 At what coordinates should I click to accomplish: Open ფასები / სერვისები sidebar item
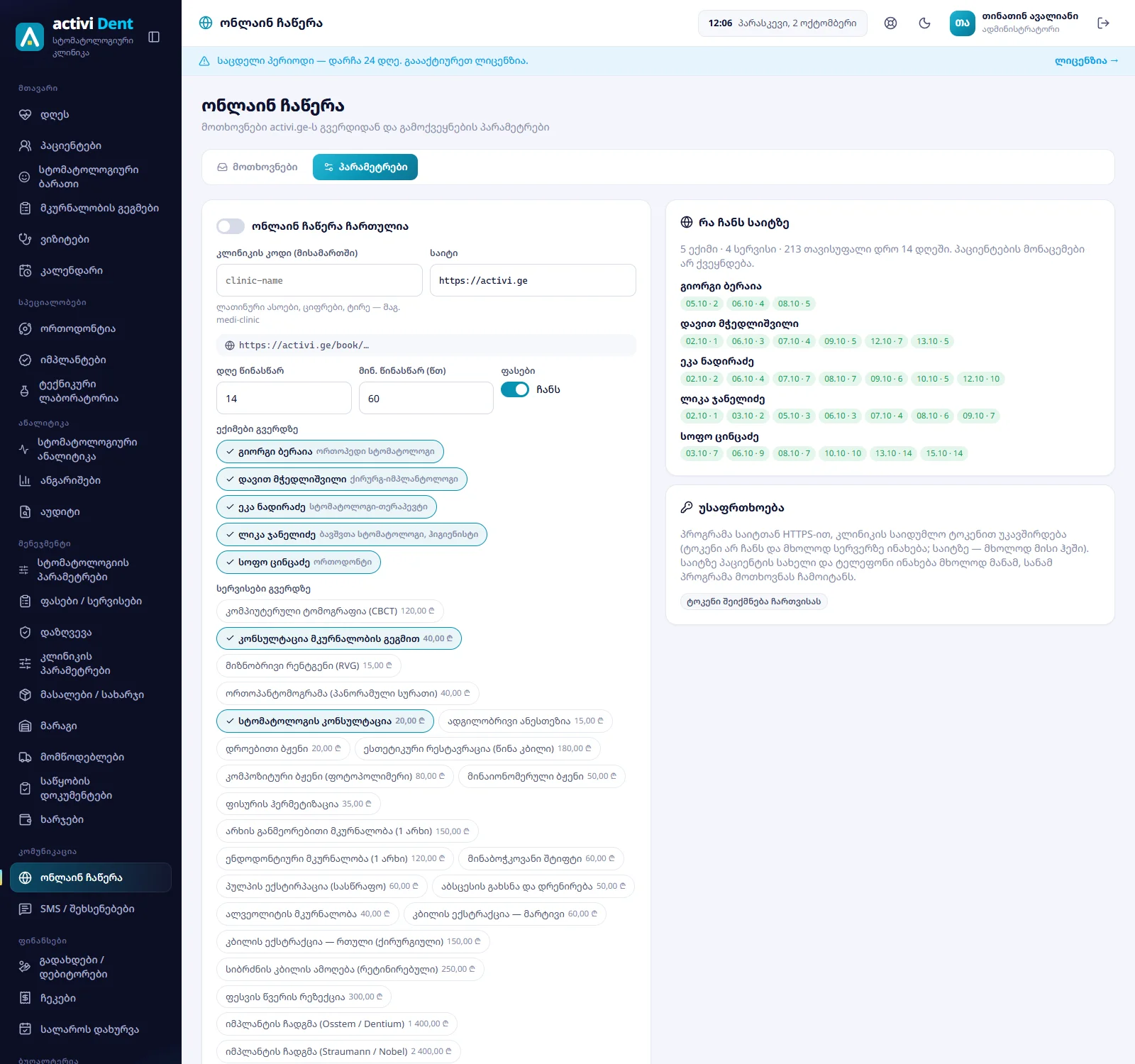click(91, 601)
